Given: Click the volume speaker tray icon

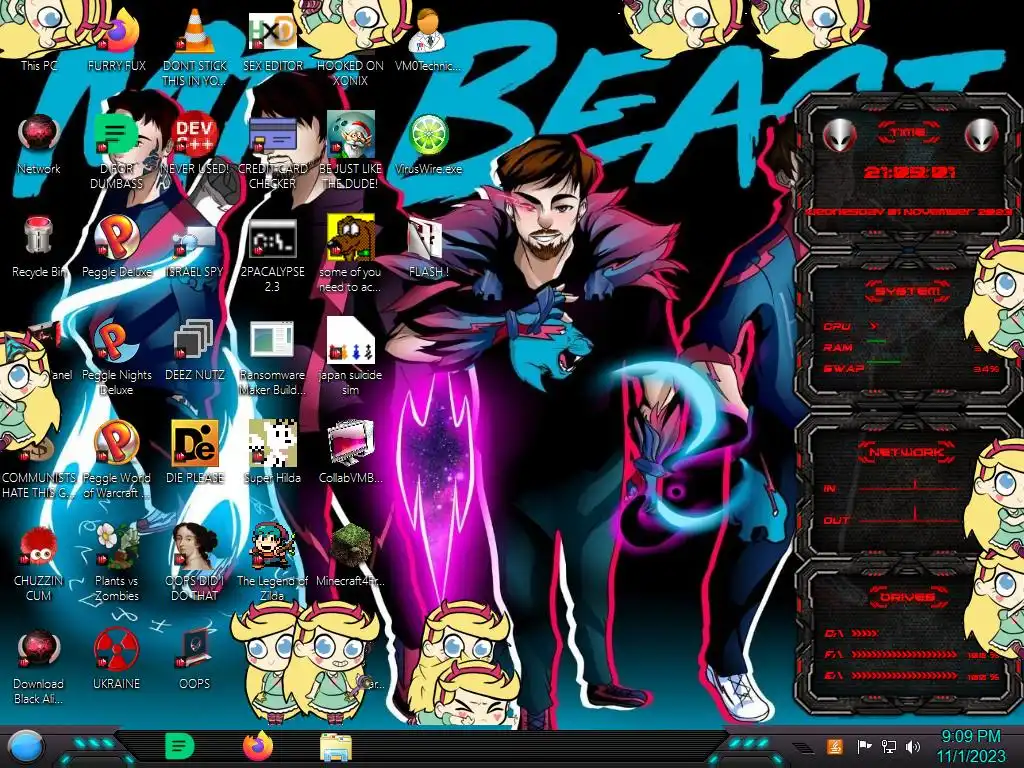Looking at the screenshot, I should tap(913, 746).
